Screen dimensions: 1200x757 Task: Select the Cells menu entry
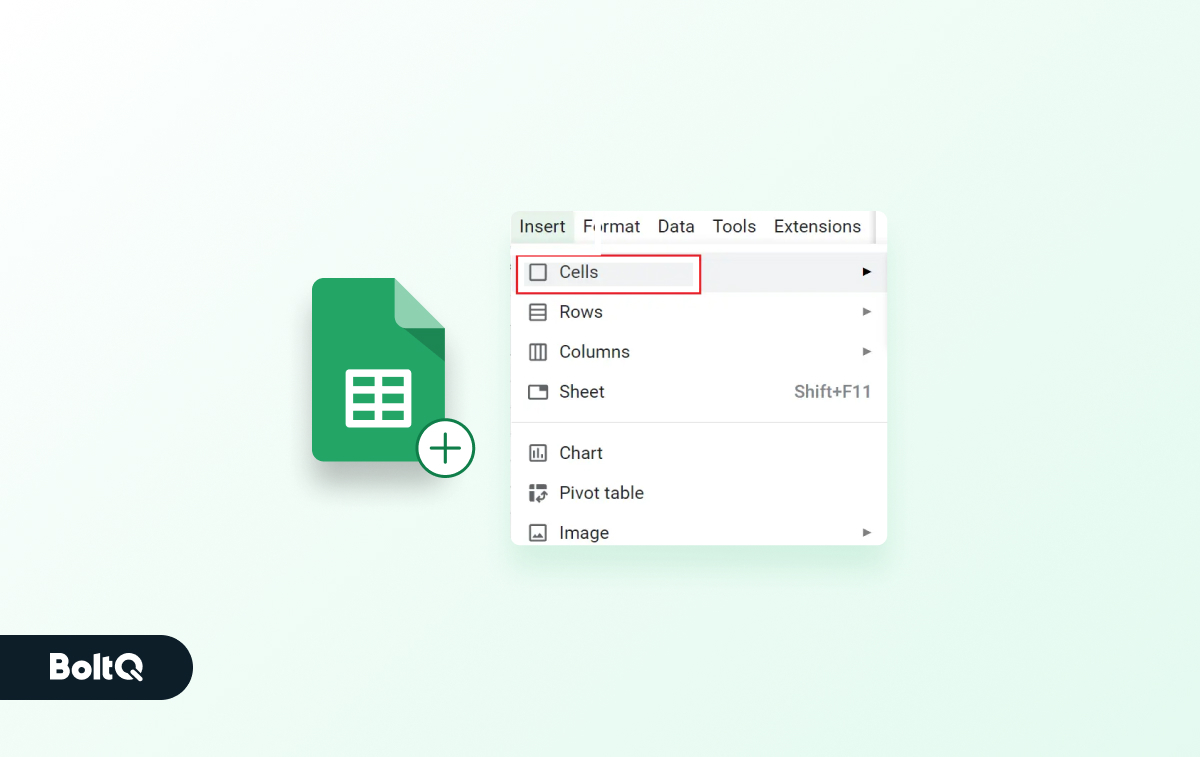[699, 272]
